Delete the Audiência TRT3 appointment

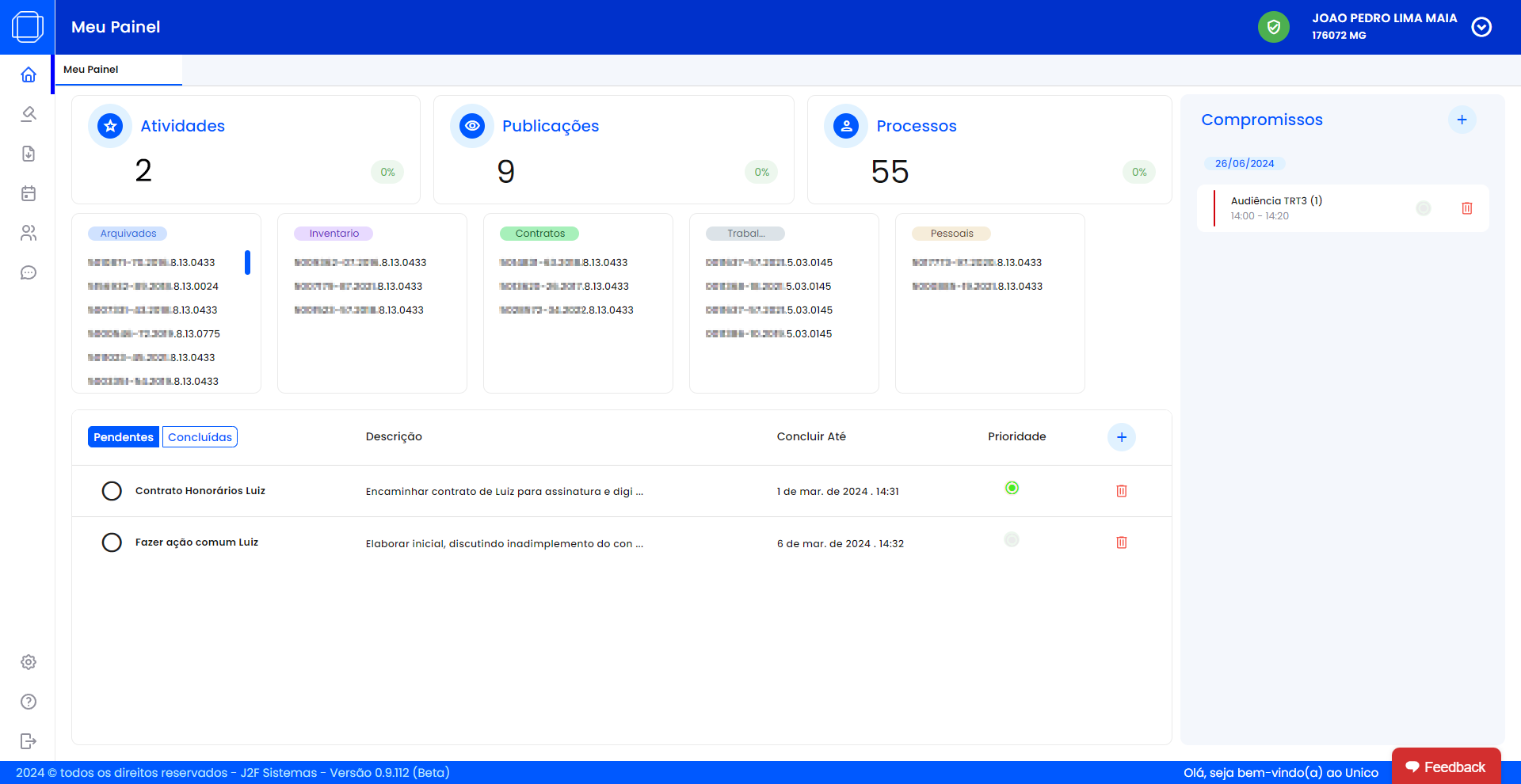(1466, 208)
